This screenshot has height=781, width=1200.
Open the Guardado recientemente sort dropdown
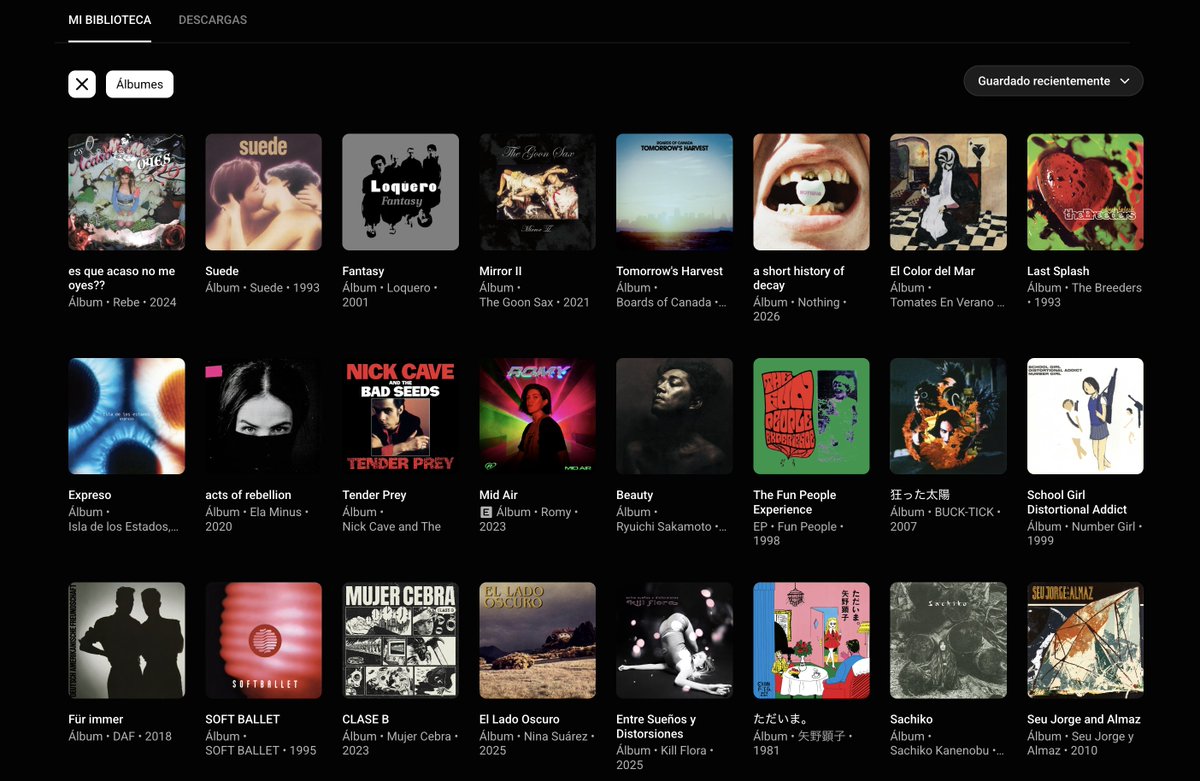point(1053,81)
